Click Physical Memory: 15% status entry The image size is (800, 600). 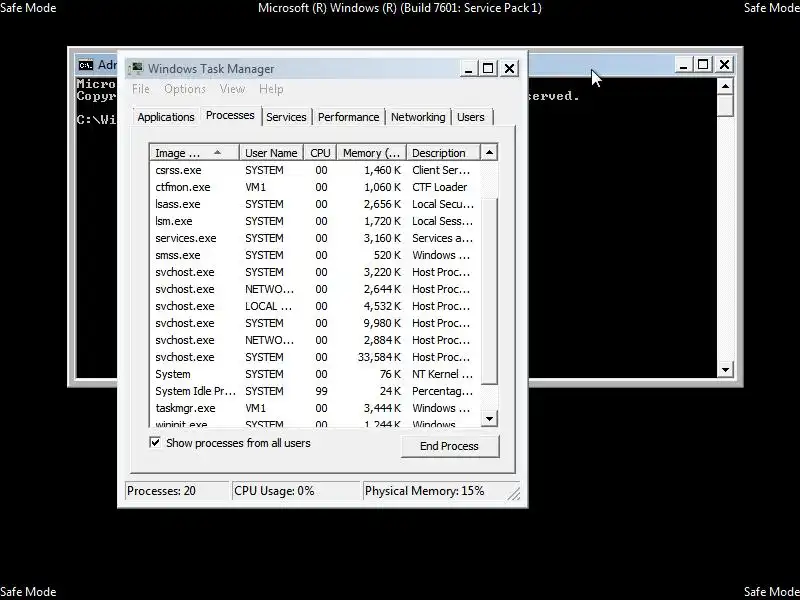434,491
